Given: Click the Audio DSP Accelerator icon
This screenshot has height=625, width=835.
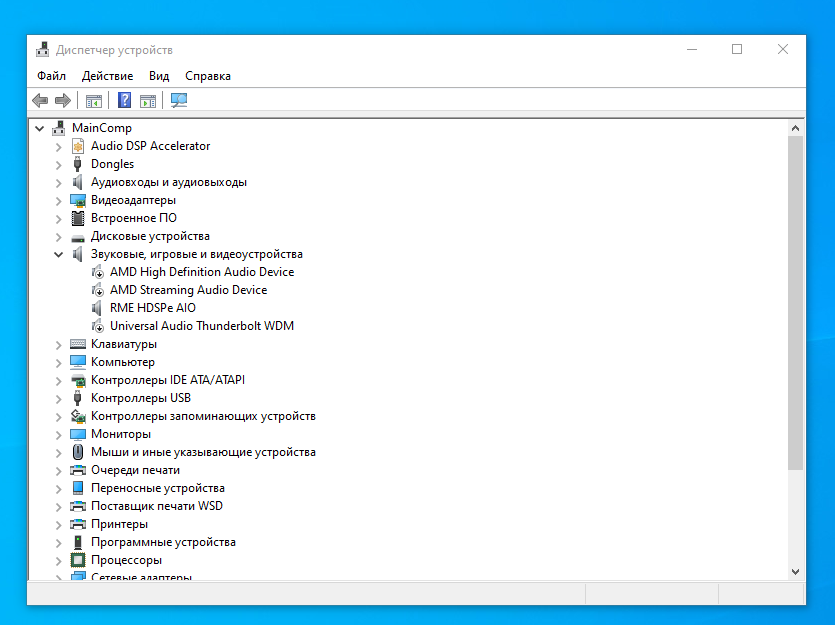Looking at the screenshot, I should (78, 146).
